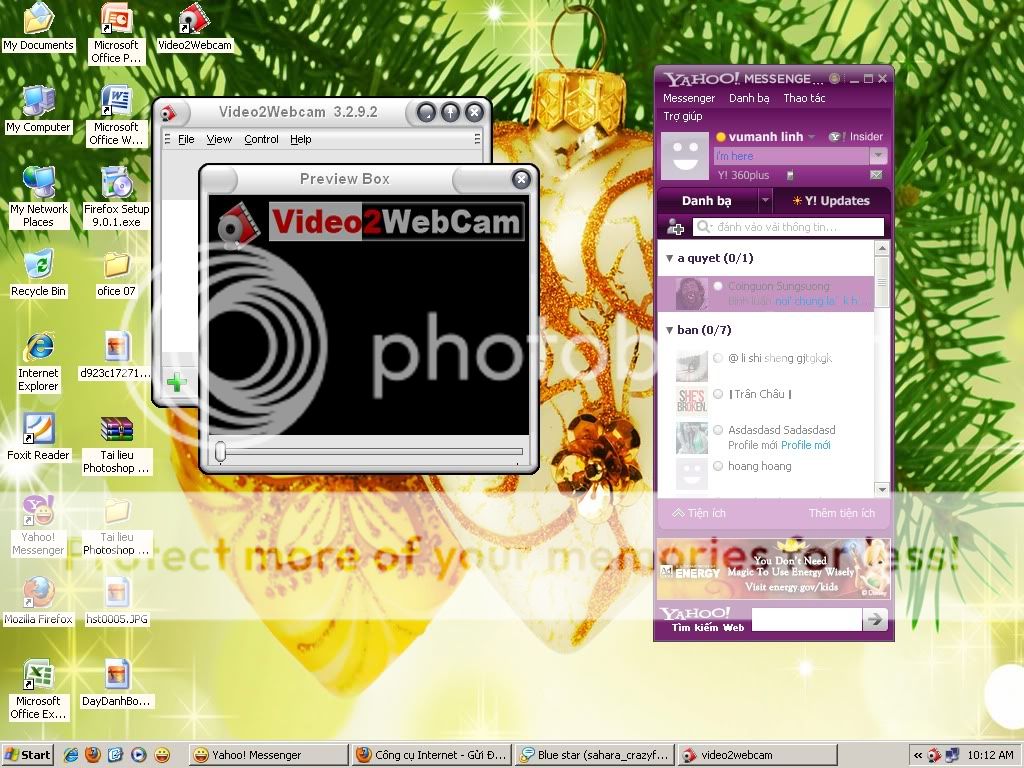Select the DayDanhBo file icon
Viewport: 1024px width, 768px height.
(116, 684)
